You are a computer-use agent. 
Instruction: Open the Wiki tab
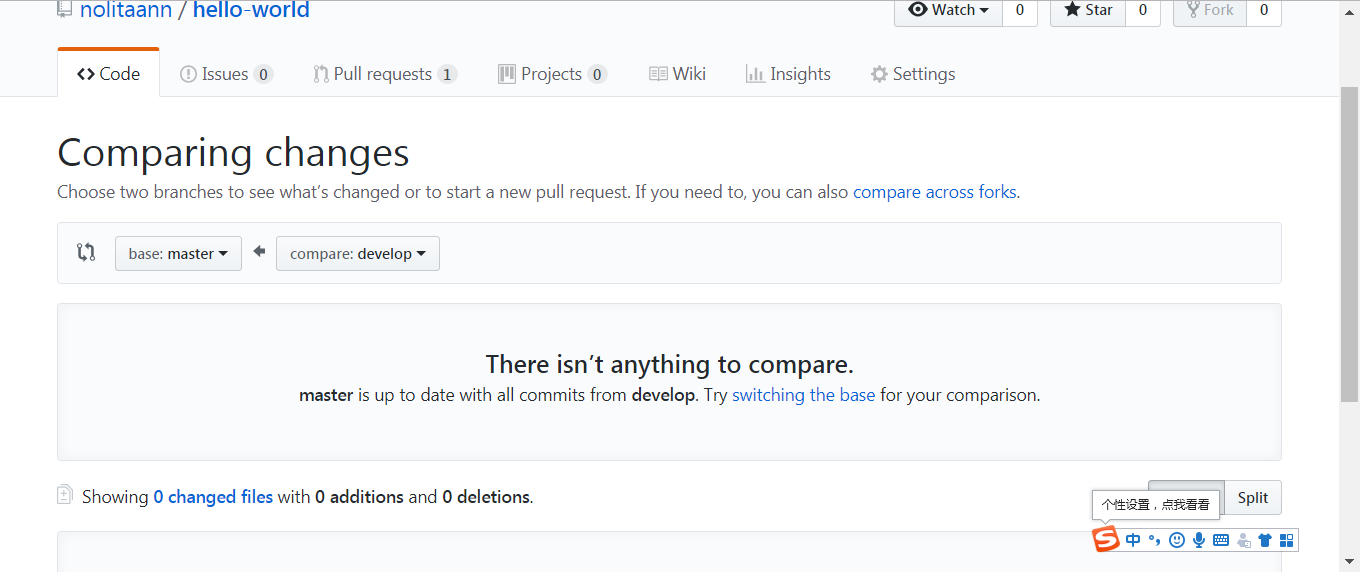tap(677, 74)
